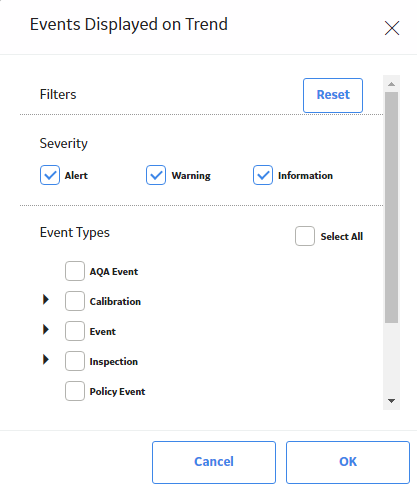
Task: Expand the Inspection tree node arrow
Action: pyautogui.click(x=46, y=359)
